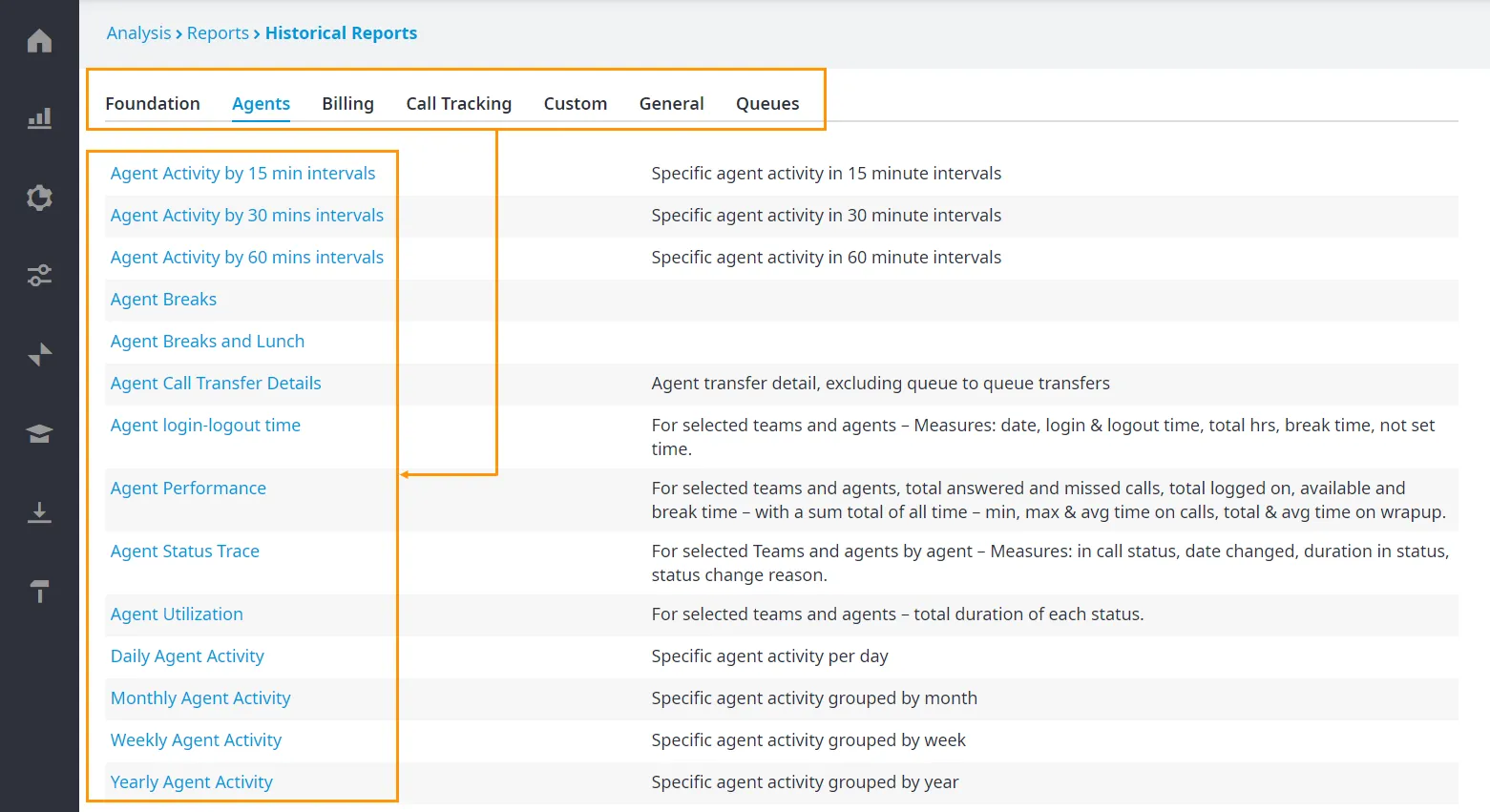Open the bar chart analytics sidebar icon

(x=39, y=118)
